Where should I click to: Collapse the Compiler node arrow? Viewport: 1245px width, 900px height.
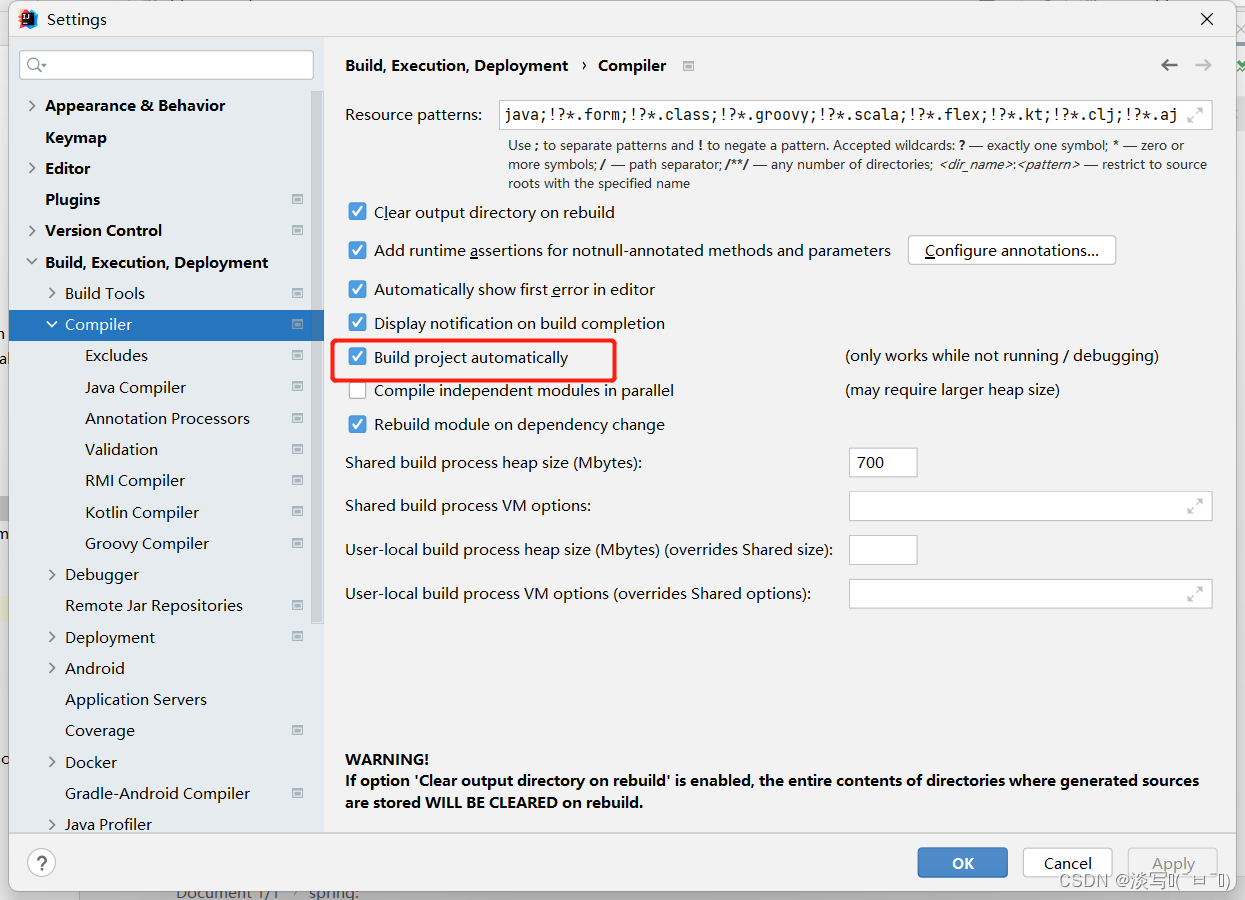click(x=52, y=324)
